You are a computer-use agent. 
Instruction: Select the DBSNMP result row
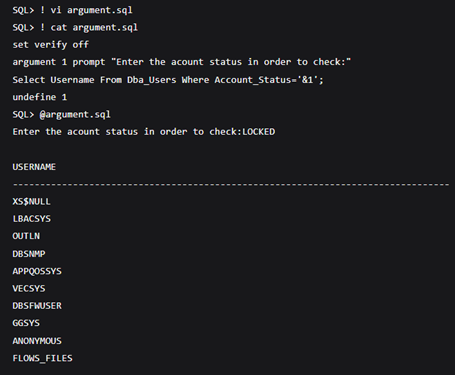pyautogui.click(x=29, y=254)
